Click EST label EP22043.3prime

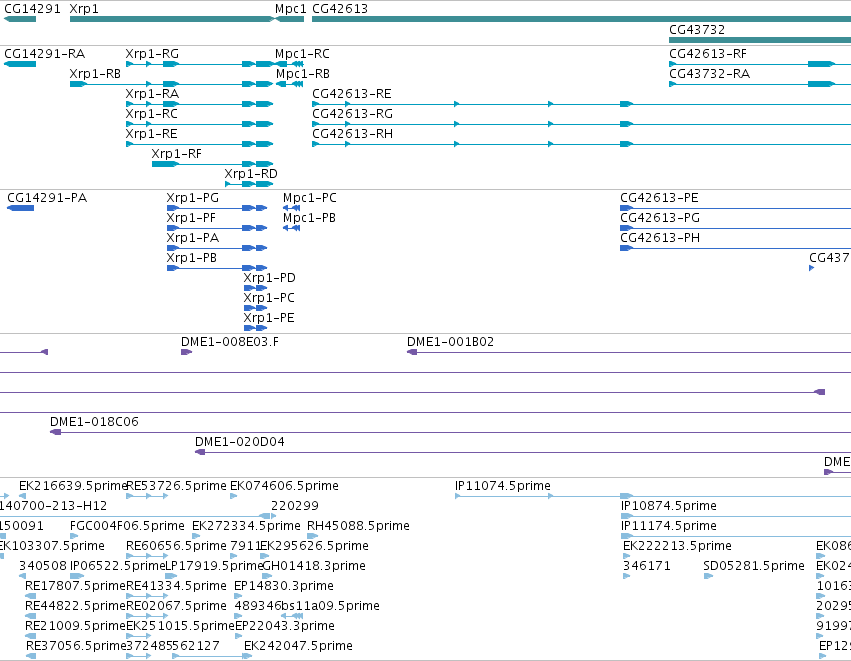coord(285,627)
